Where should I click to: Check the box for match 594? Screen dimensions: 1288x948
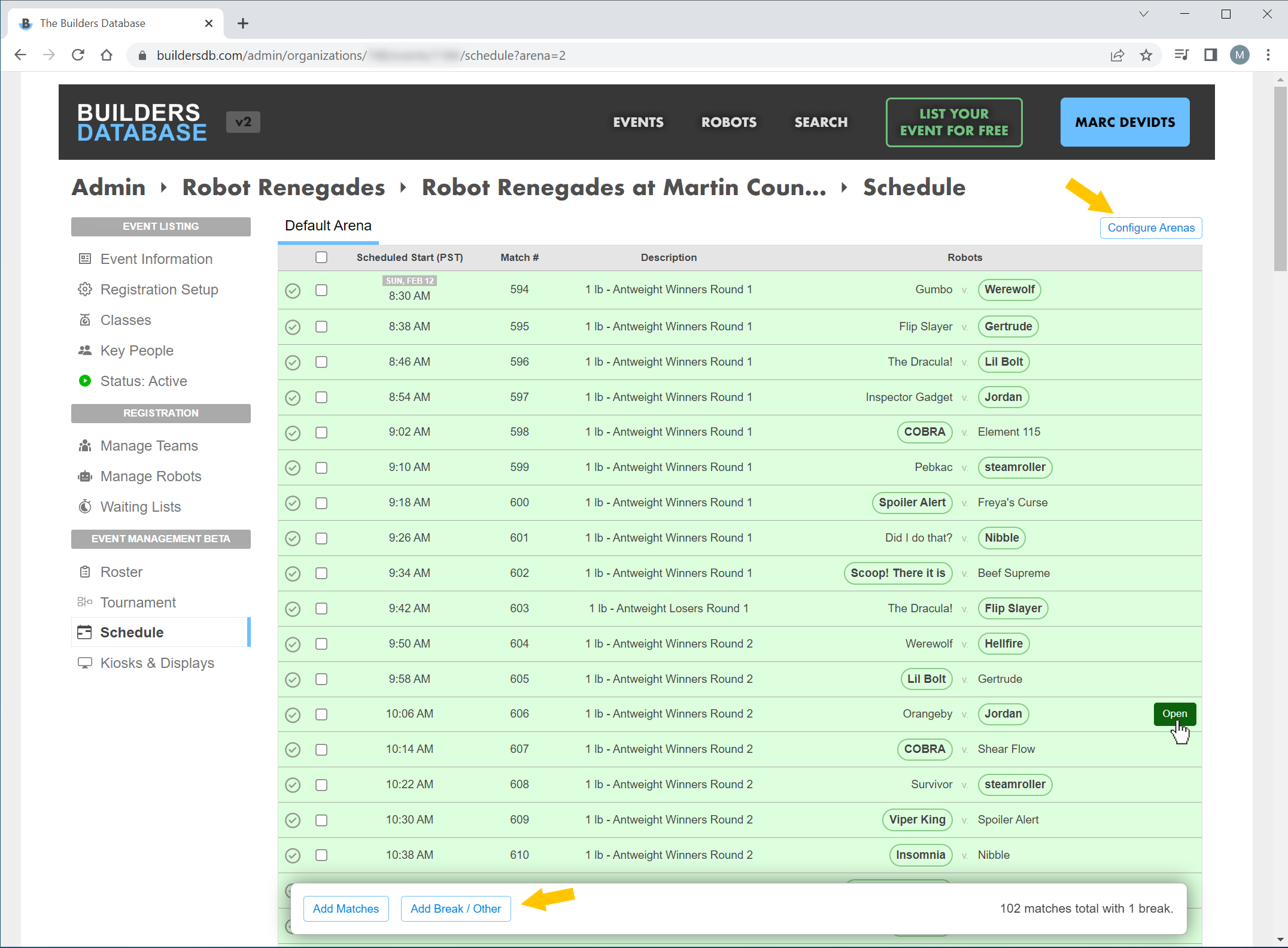321,290
